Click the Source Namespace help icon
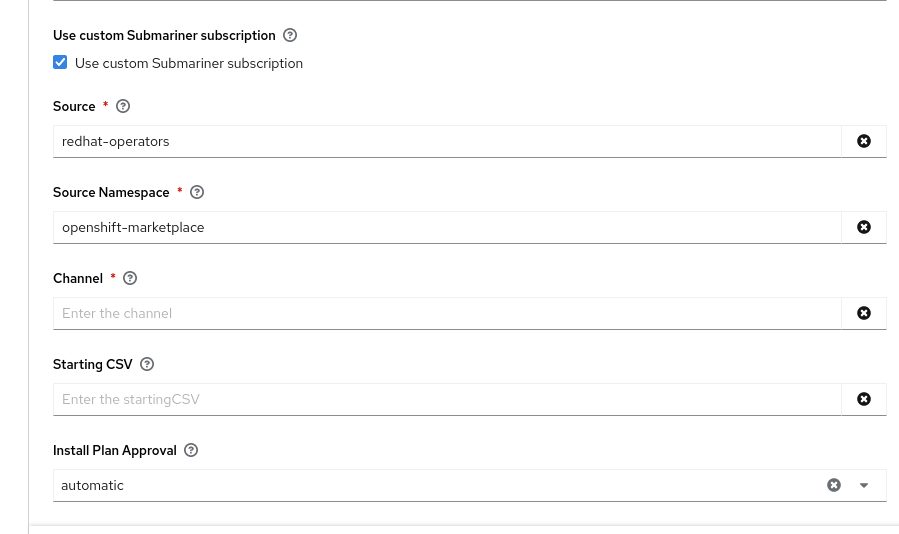899x534 pixels. (197, 192)
